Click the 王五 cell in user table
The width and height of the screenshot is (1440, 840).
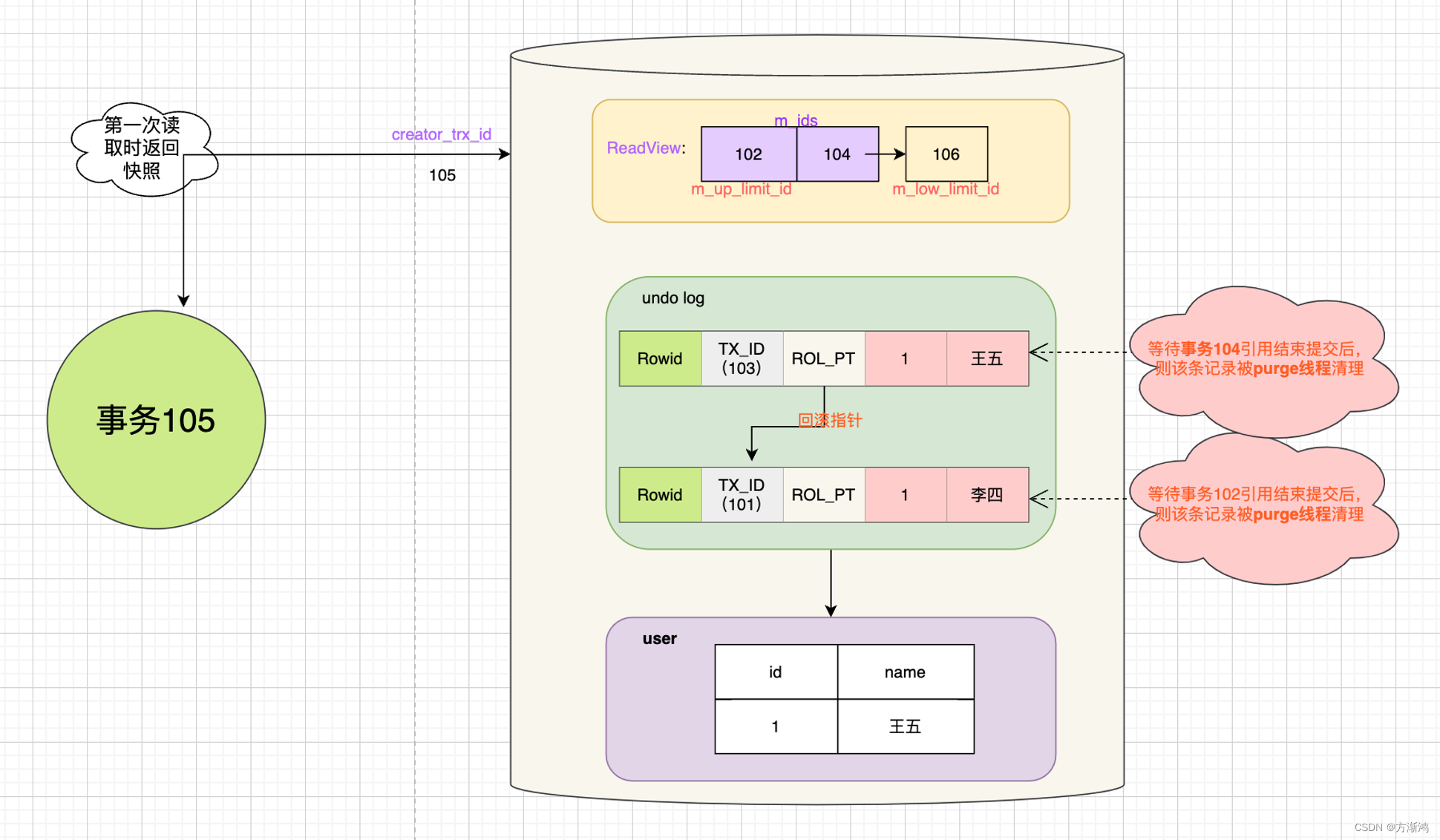coord(906,726)
